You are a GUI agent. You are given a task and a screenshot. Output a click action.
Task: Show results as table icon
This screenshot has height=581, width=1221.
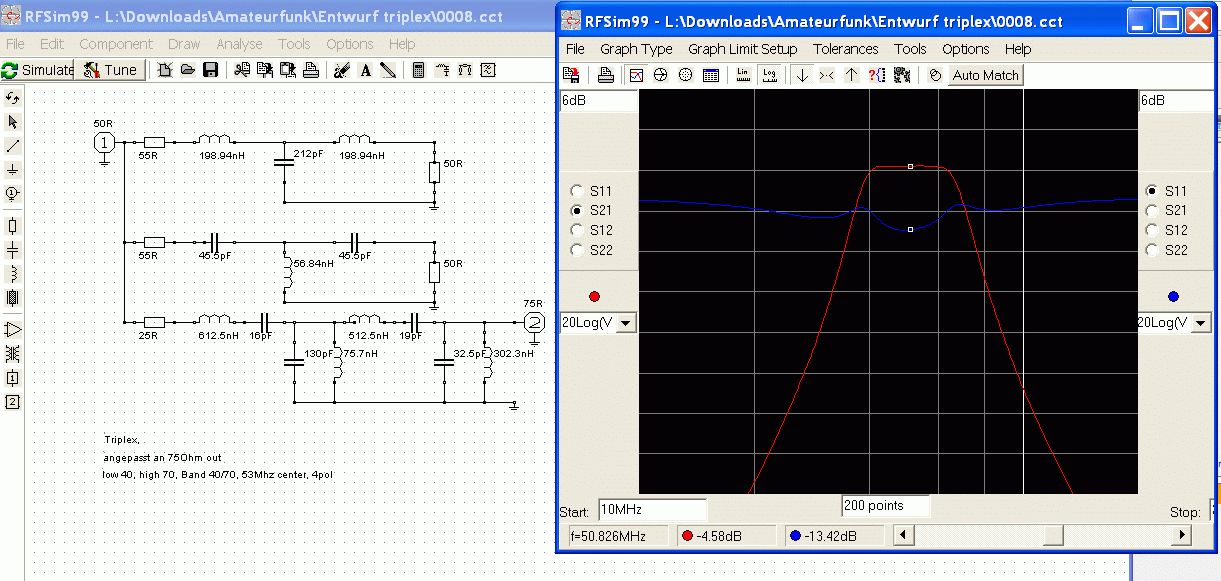tap(711, 75)
